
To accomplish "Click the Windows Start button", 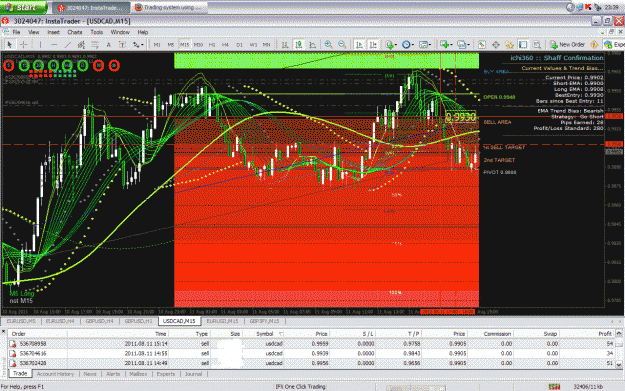I will (x=23, y=7).
